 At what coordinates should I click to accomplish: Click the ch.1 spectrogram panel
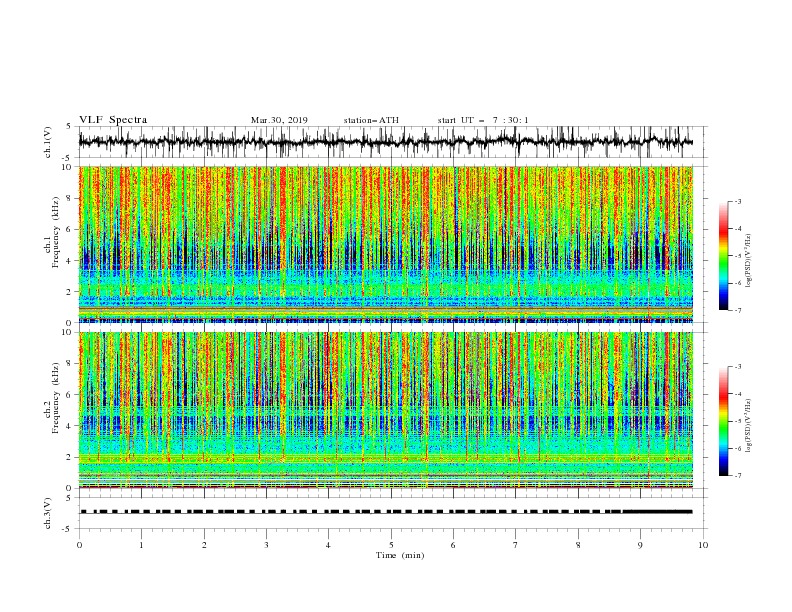(386, 244)
